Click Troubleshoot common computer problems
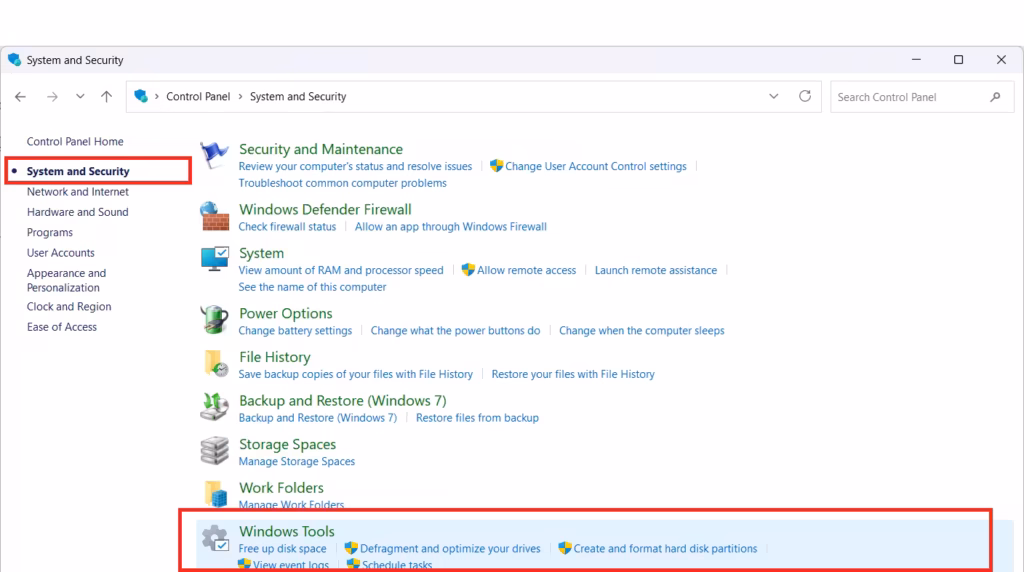This screenshot has height=572, width=1024. [342, 183]
